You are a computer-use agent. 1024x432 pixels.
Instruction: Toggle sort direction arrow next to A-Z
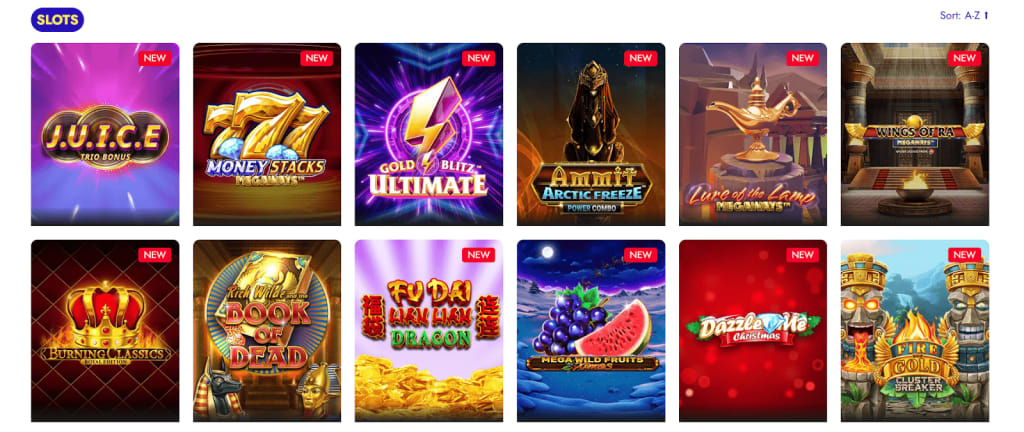point(986,16)
